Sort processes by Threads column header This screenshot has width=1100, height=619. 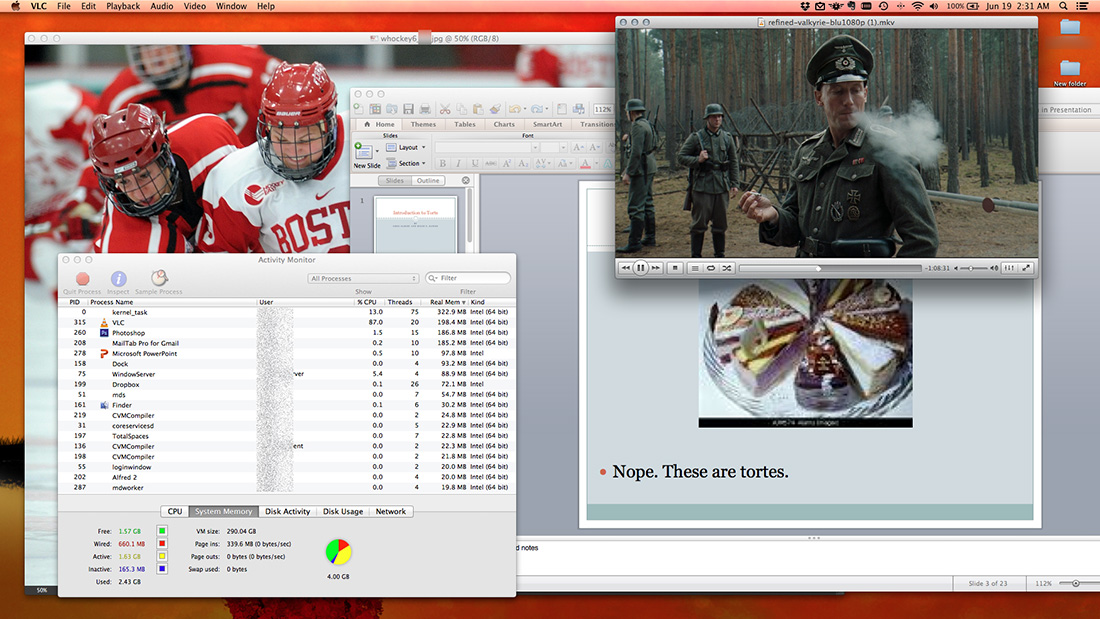click(400, 302)
